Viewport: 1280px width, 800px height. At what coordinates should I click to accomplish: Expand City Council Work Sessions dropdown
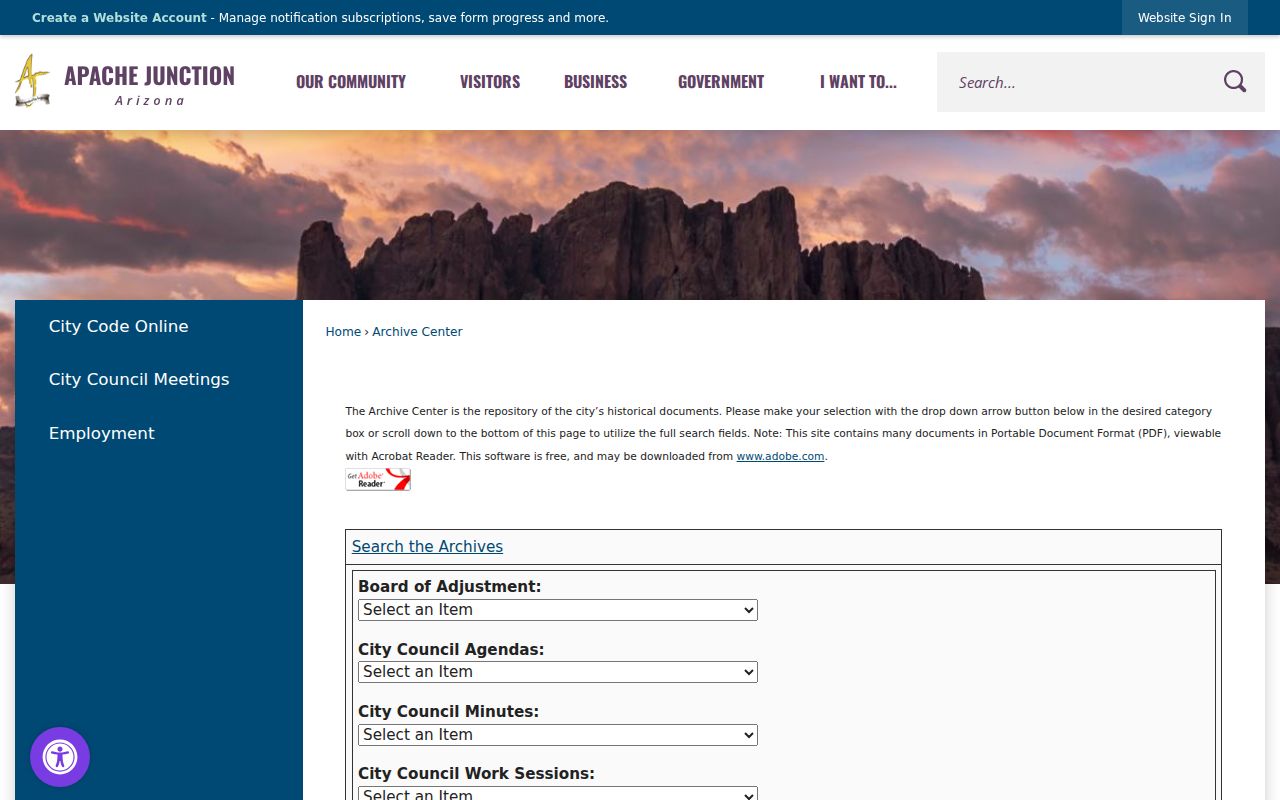558,794
